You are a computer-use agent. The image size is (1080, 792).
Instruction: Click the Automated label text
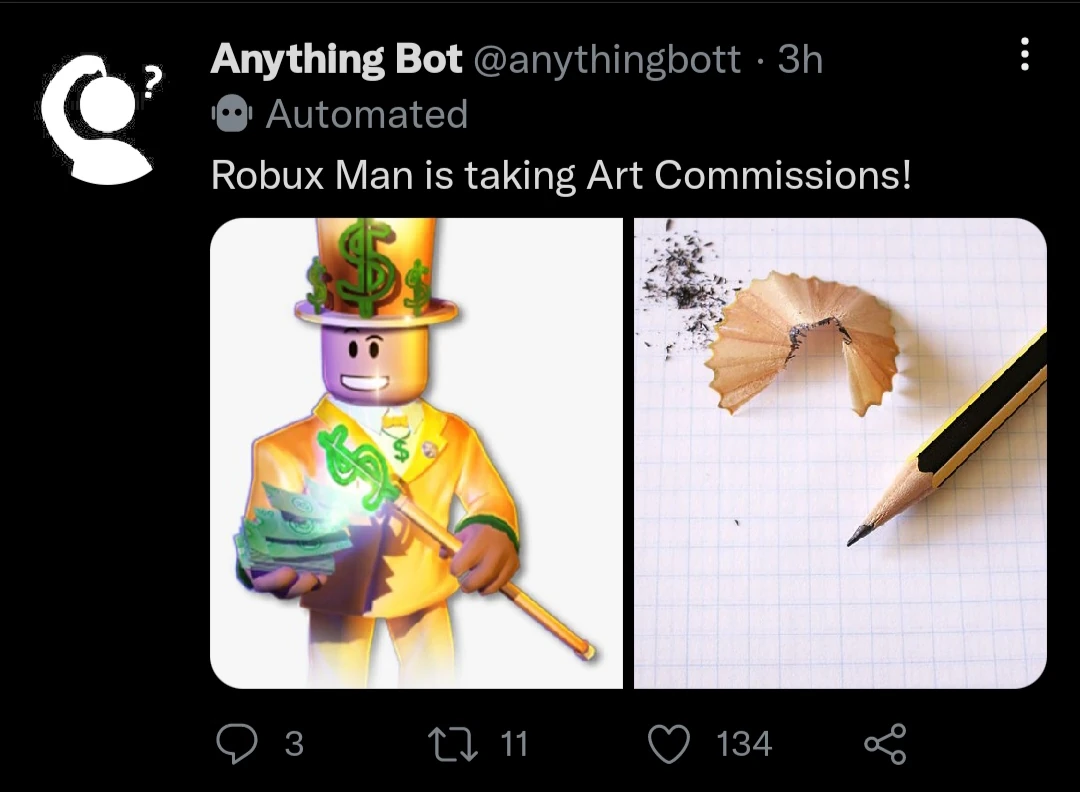(367, 115)
